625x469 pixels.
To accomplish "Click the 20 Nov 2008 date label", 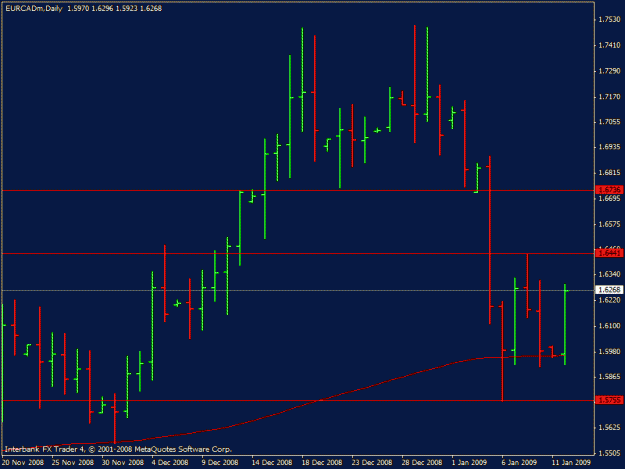I will point(23,463).
